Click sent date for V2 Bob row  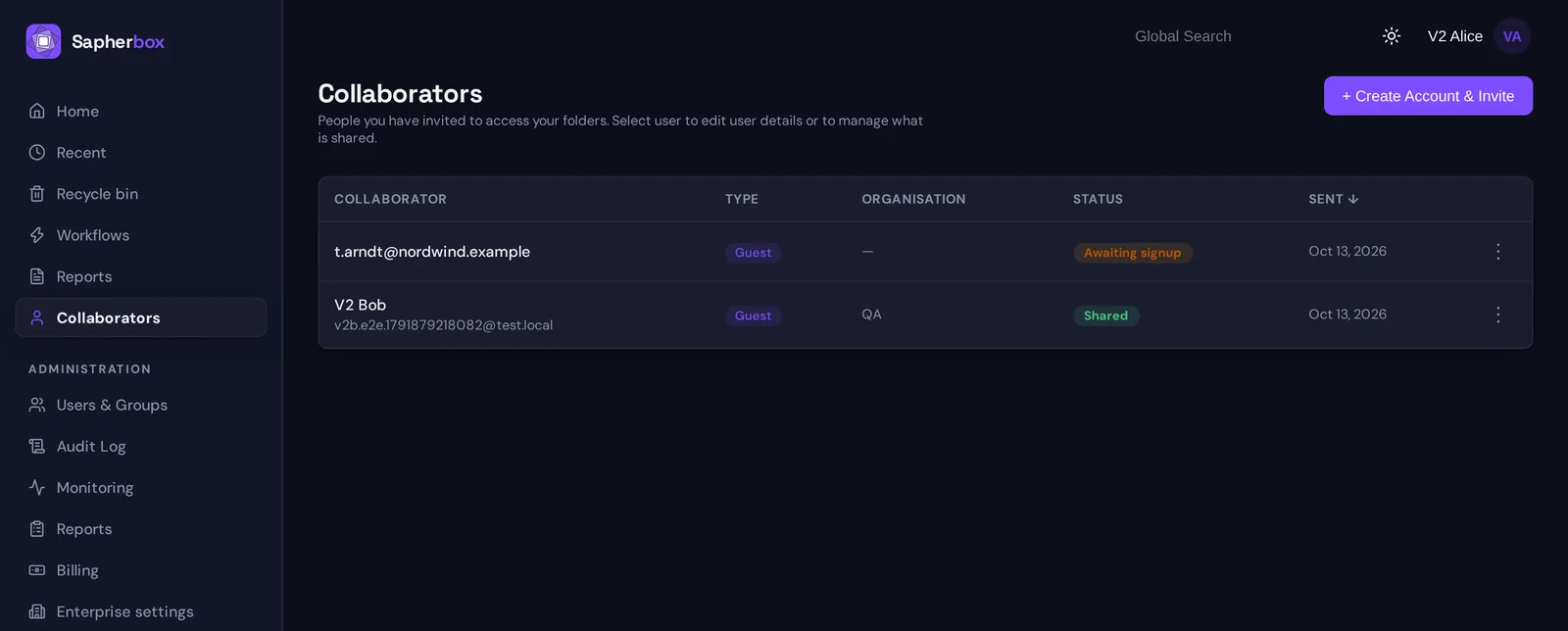(x=1347, y=315)
